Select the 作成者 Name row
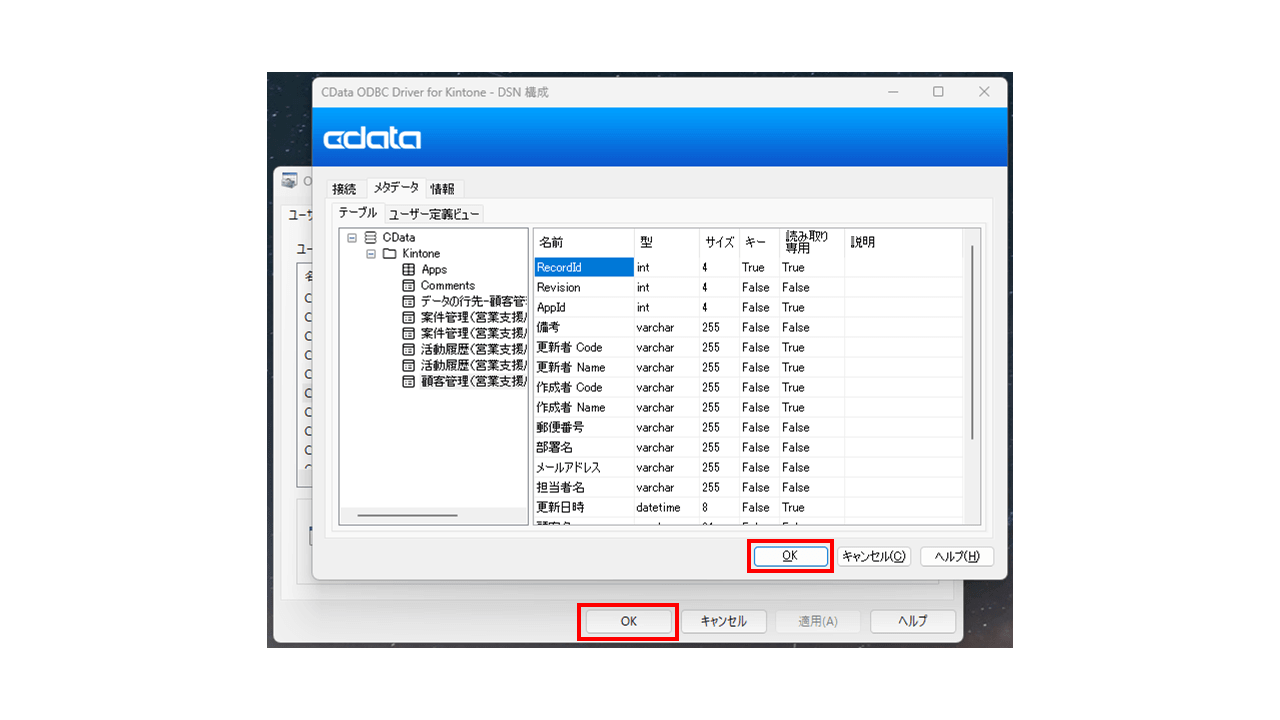The height and width of the screenshot is (720, 1280). coord(748,407)
